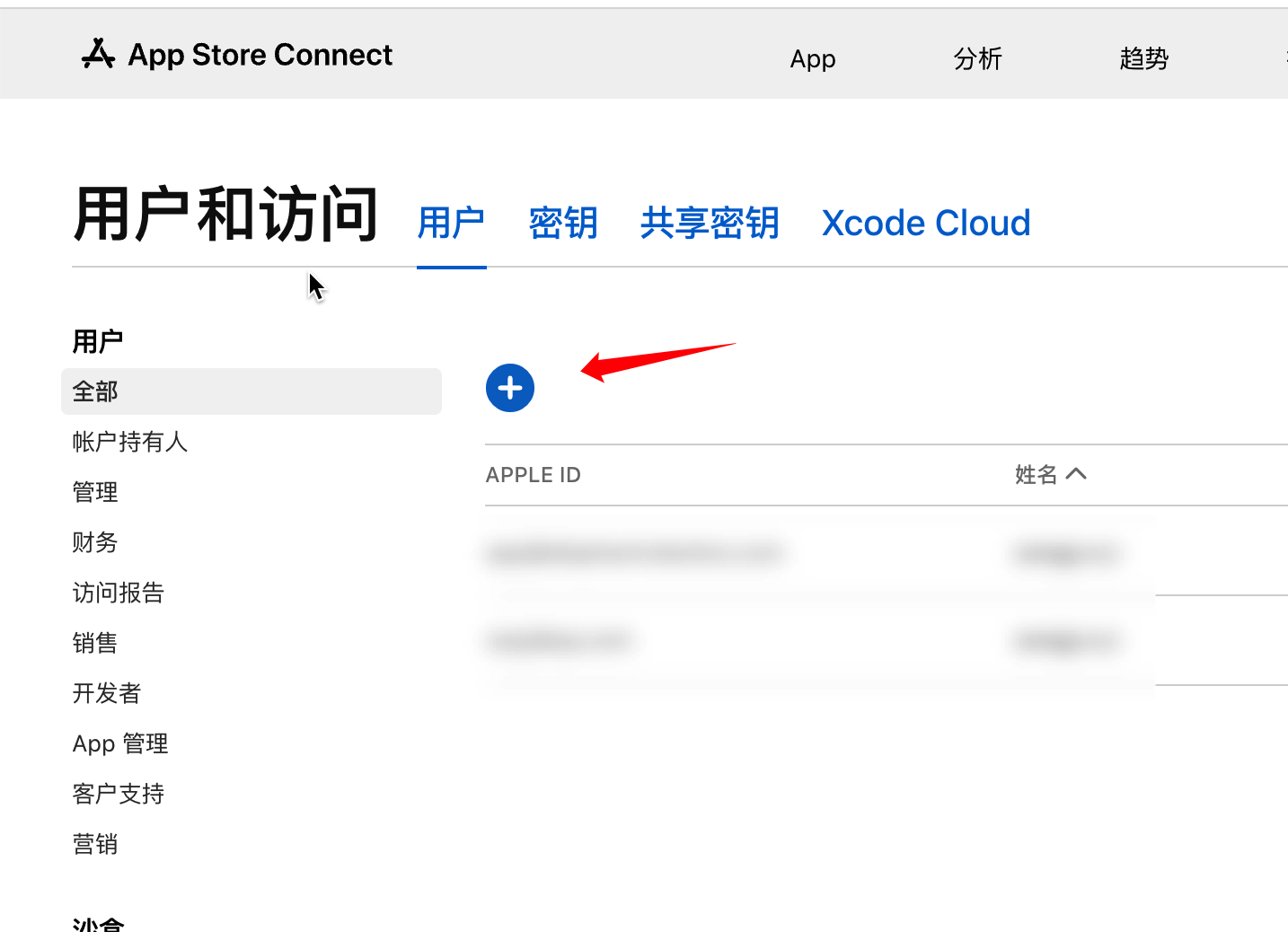The width and height of the screenshot is (1288, 932).
Task: Switch to the 共享密钥 tab
Action: pos(710,224)
